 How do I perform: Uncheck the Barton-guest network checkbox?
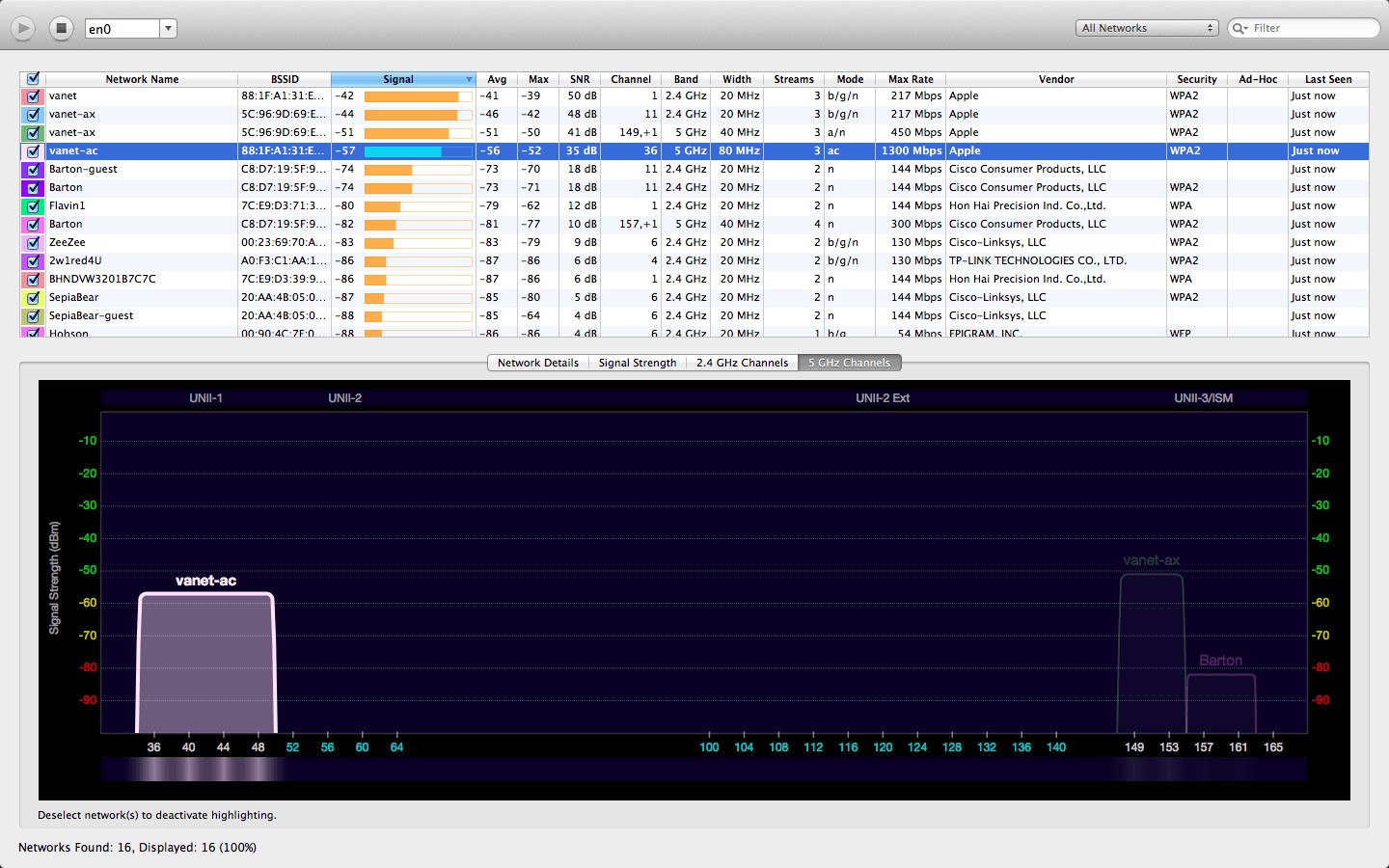[32, 169]
